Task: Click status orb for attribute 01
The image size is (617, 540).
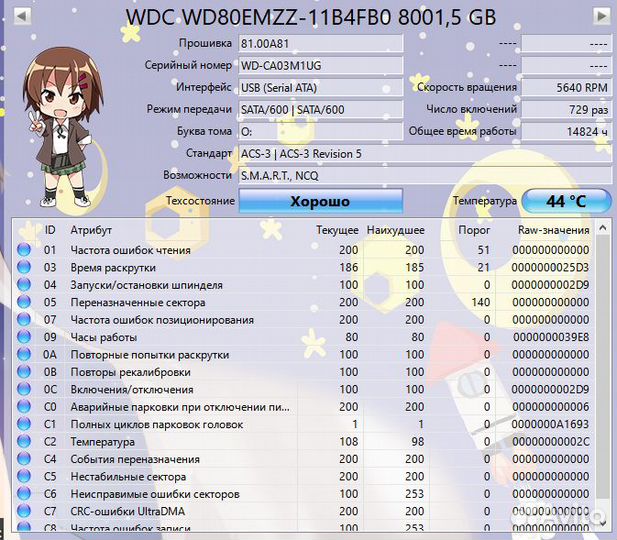Action: [x=24, y=250]
